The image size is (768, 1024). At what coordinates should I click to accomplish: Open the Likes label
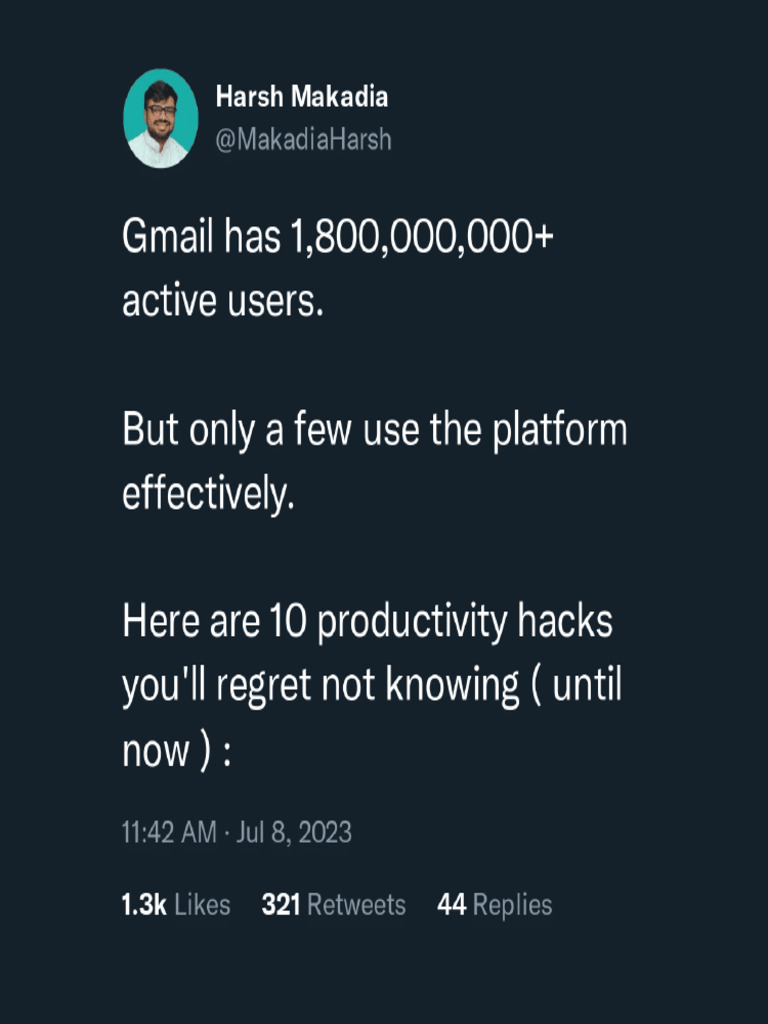point(202,905)
